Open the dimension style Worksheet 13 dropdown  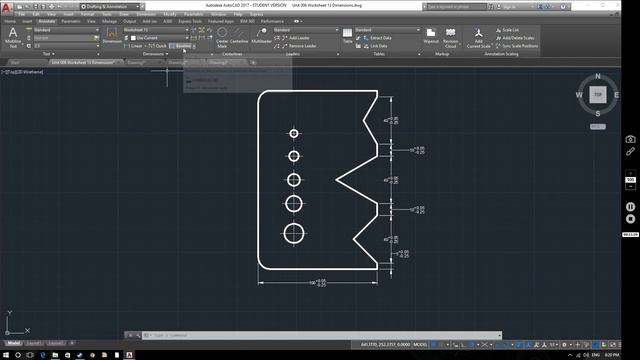coord(156,30)
